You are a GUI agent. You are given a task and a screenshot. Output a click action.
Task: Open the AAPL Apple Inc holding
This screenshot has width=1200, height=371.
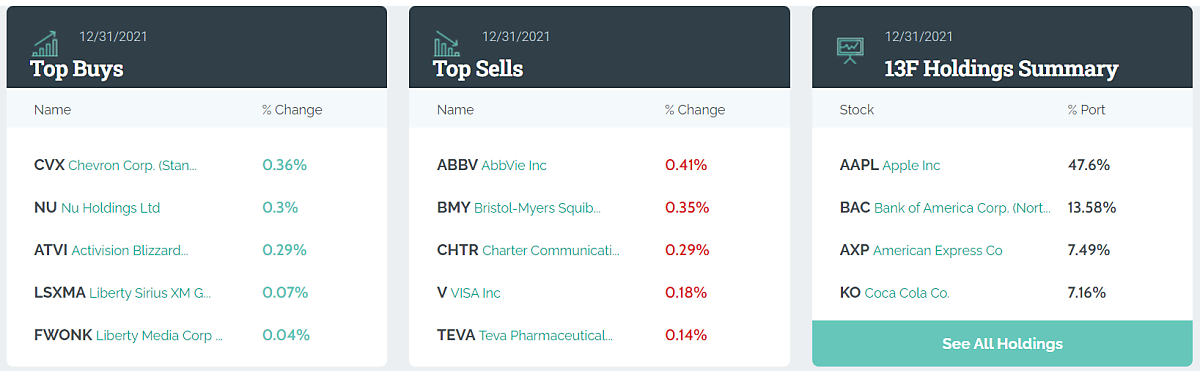[890, 165]
